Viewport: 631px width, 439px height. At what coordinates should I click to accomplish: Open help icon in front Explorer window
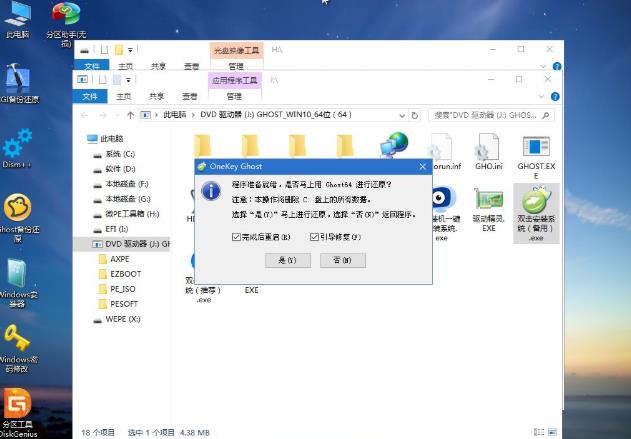[555, 97]
